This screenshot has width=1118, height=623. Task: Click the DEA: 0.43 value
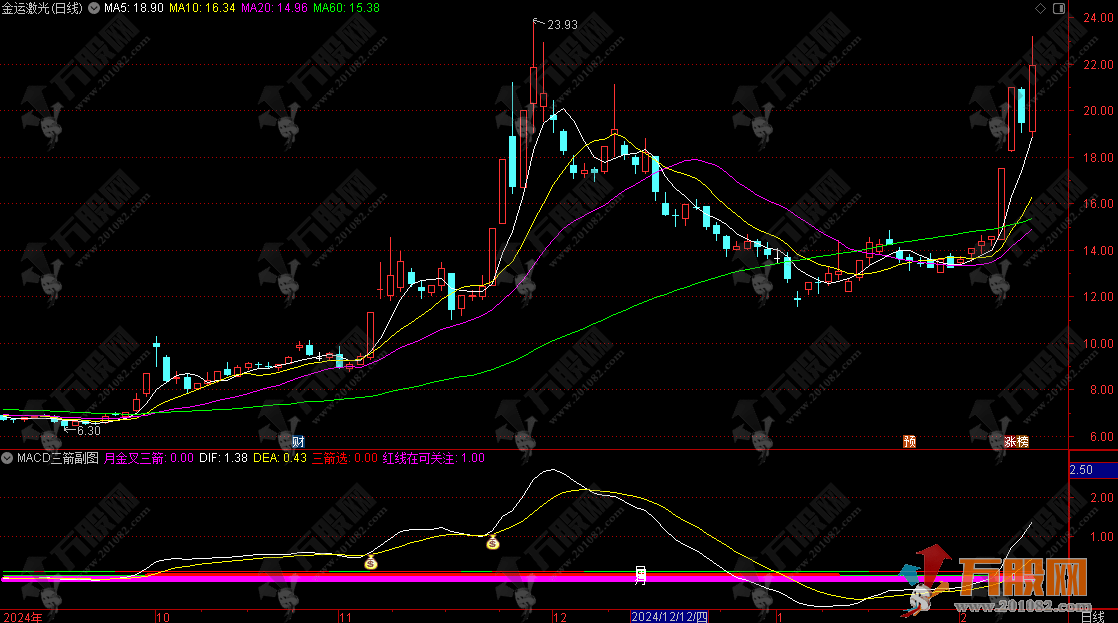(280, 458)
